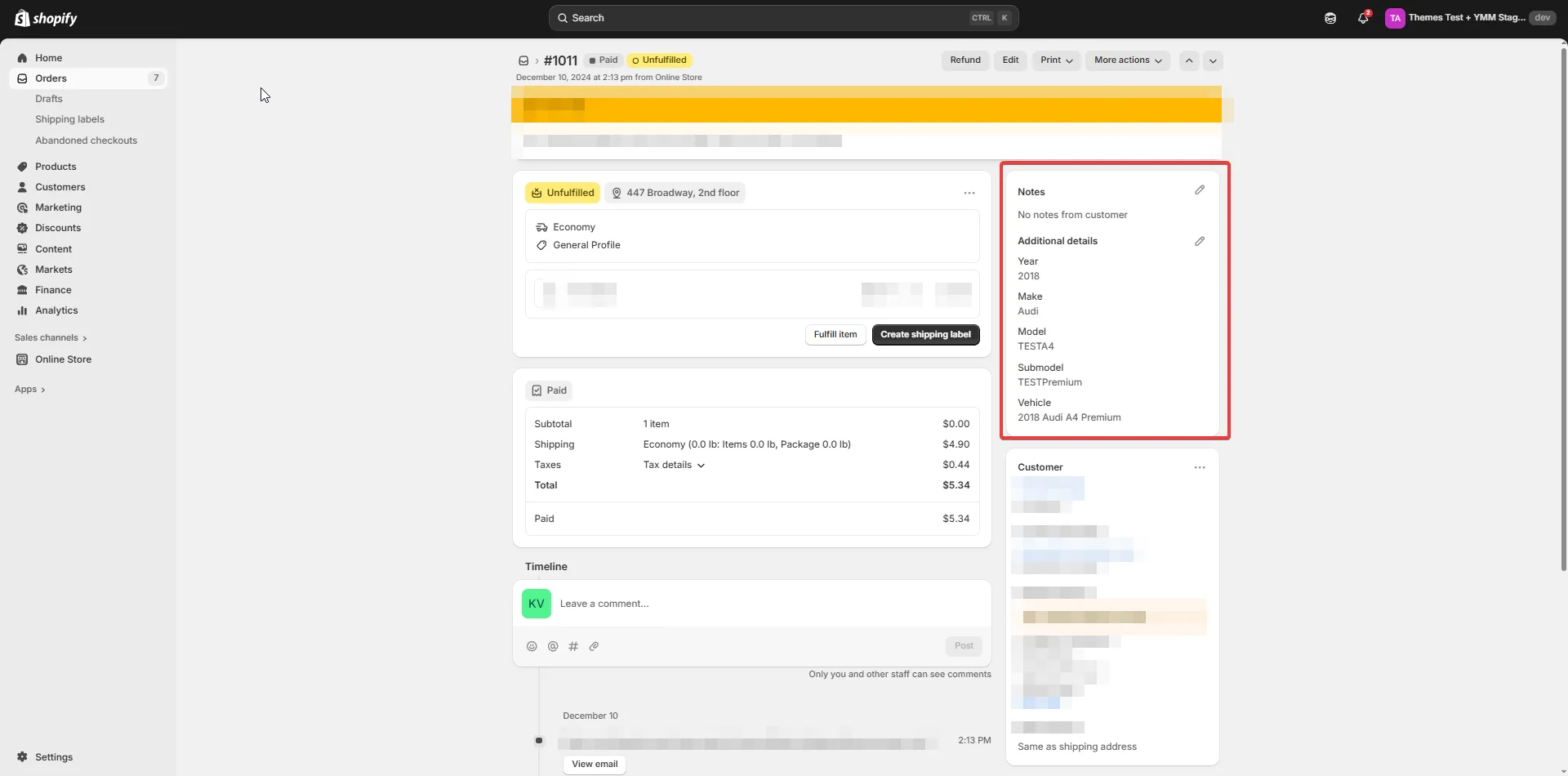This screenshot has width=1568, height=776.
Task: Open Products in the sidebar
Action: point(56,167)
